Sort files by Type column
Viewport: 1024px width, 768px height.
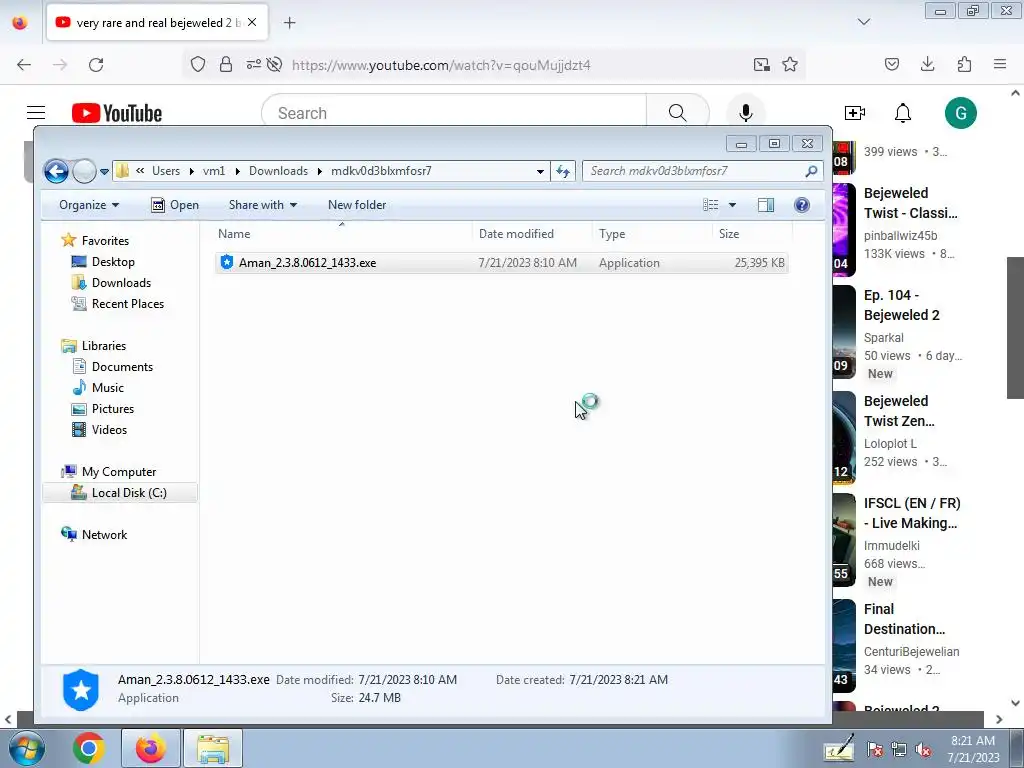652,234
